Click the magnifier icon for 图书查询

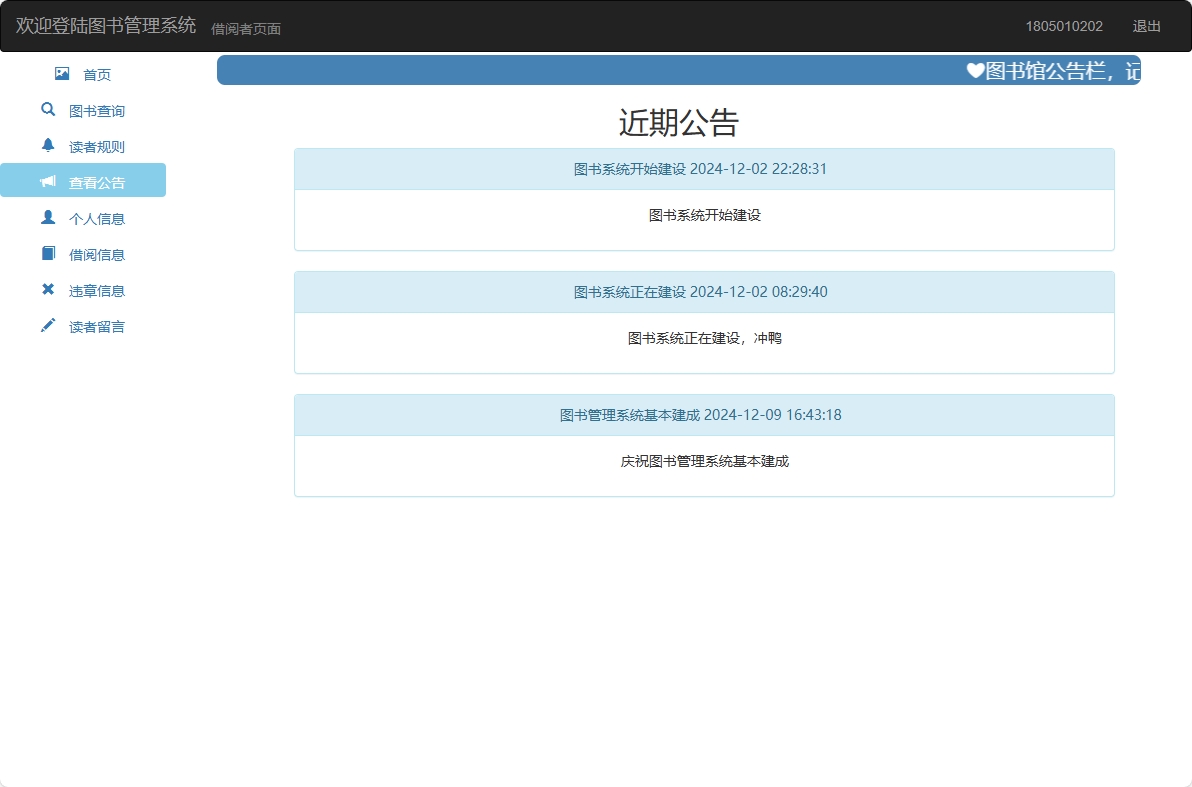point(48,110)
